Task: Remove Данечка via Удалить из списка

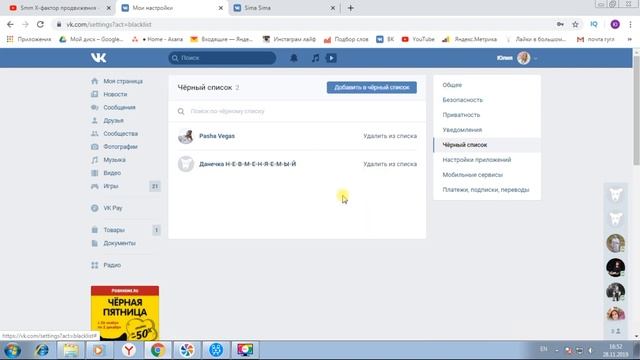Action: pos(390,164)
